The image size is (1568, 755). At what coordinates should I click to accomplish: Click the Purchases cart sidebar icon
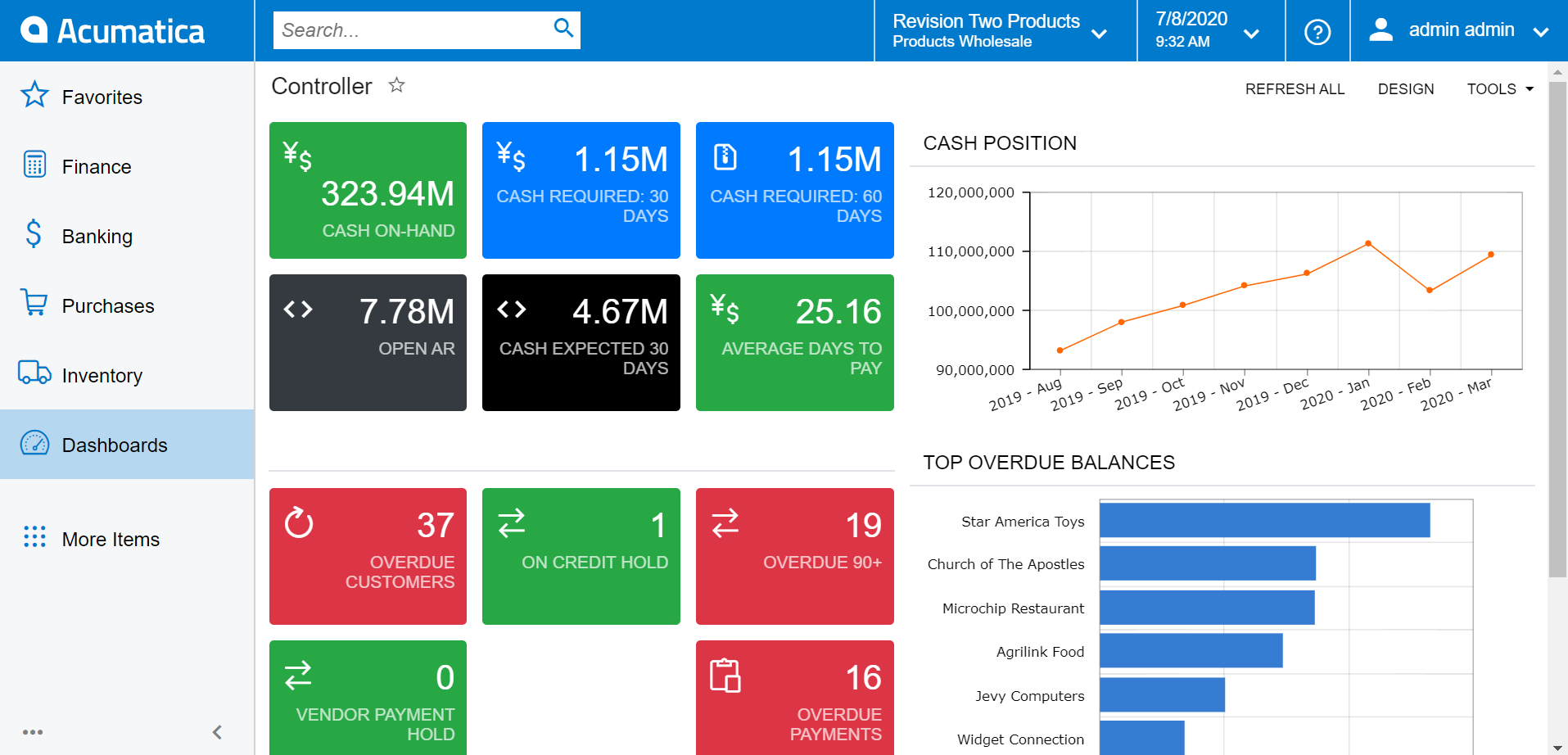(x=34, y=303)
